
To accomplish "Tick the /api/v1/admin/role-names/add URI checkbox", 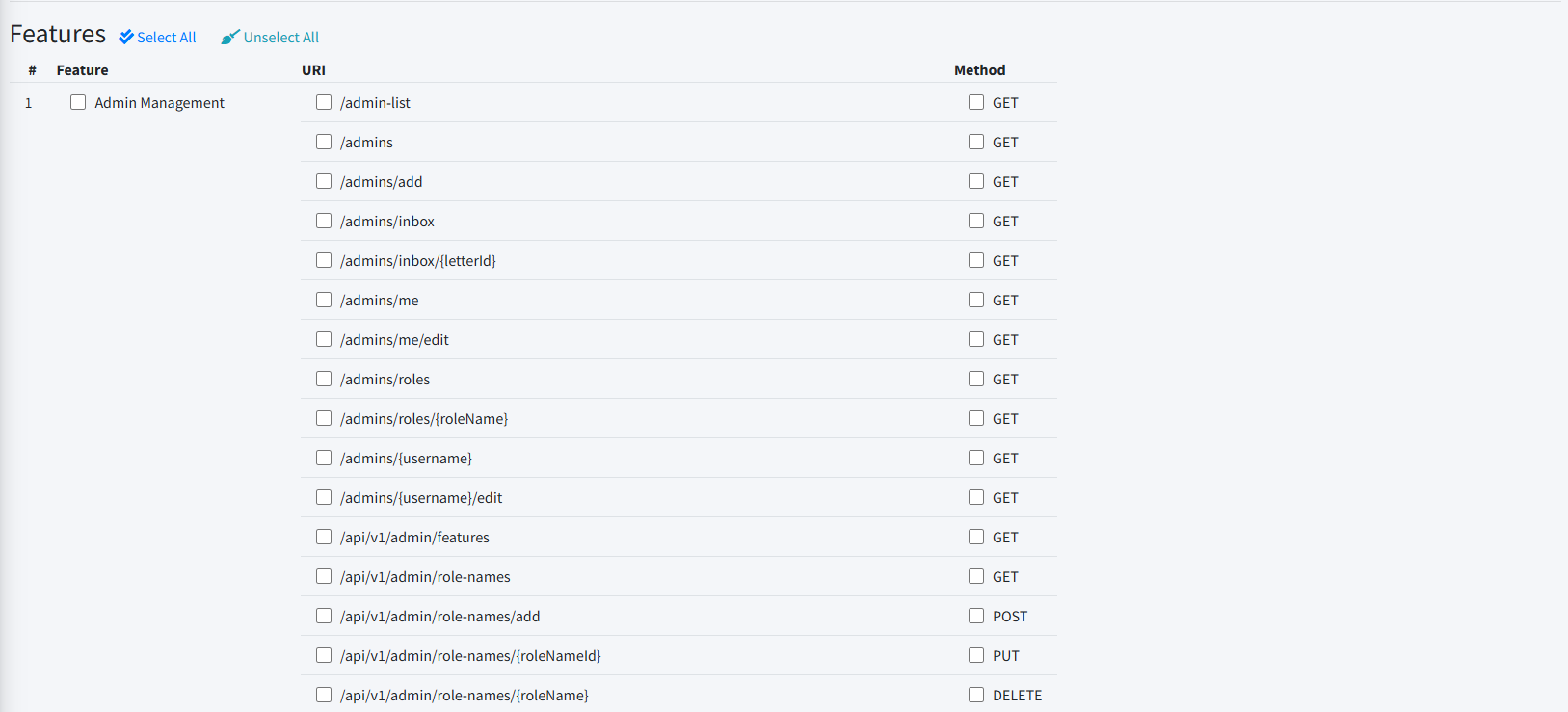I will 324,616.
